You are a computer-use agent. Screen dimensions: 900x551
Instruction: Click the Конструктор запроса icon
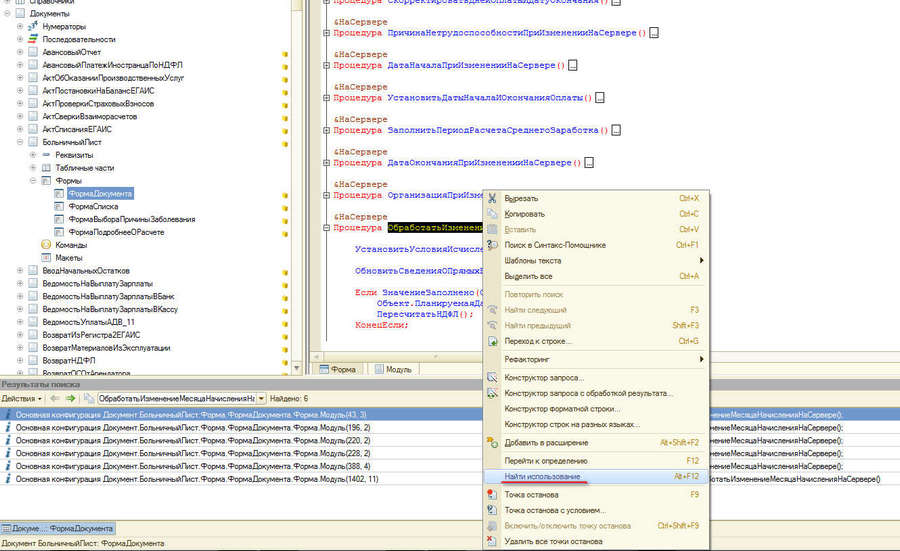pyautogui.click(x=492, y=377)
